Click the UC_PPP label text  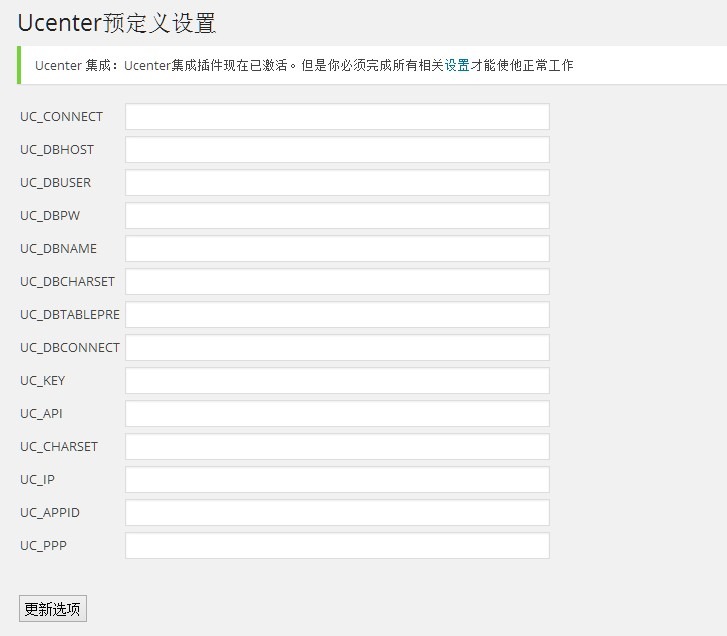43,546
